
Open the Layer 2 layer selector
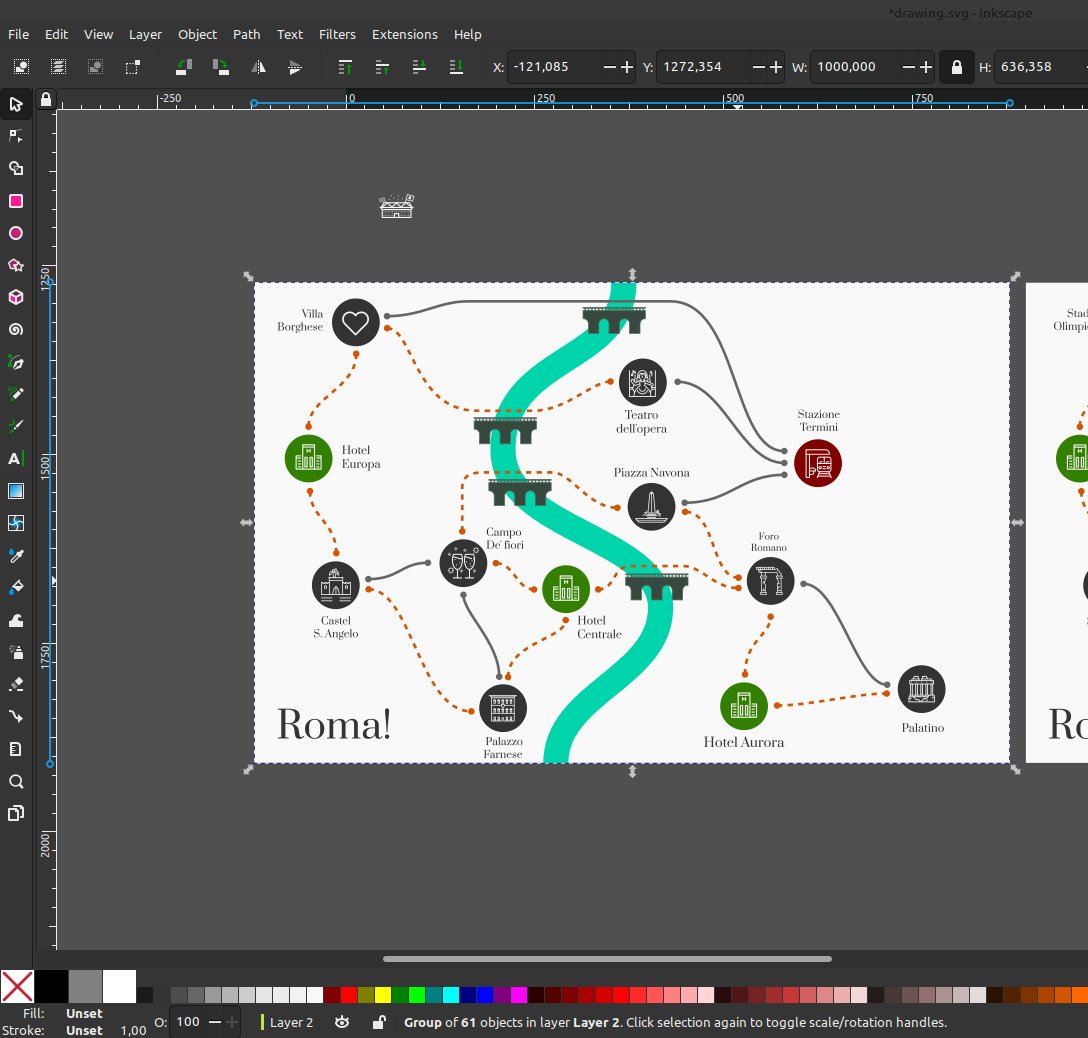pyautogui.click(x=291, y=1022)
